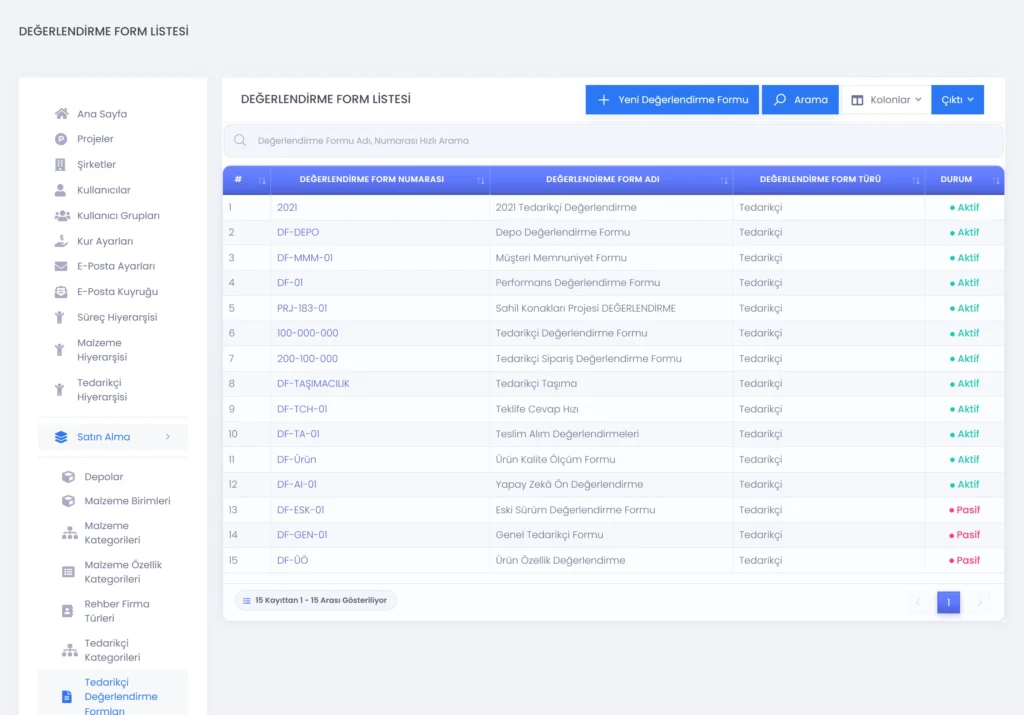Viewport: 1024px width, 715px height.
Task: Open Kullanıcı Grupları icon in sidebar
Action: click(x=62, y=215)
